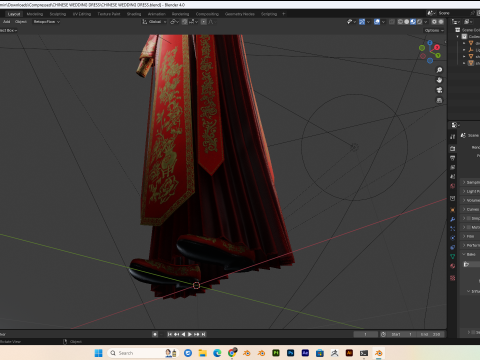Toggle camera view icon in viewport

439,90
